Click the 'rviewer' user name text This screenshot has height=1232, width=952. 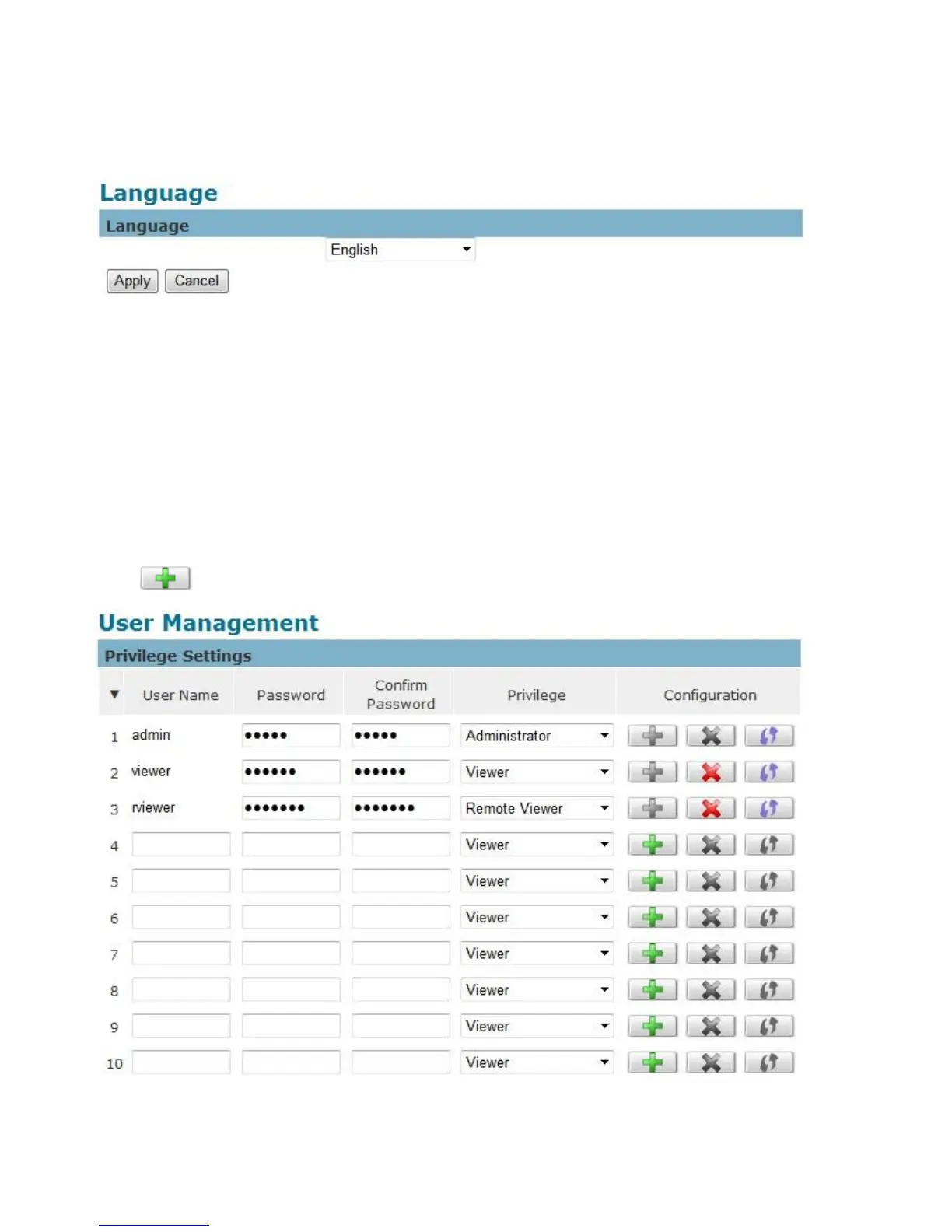pos(153,807)
